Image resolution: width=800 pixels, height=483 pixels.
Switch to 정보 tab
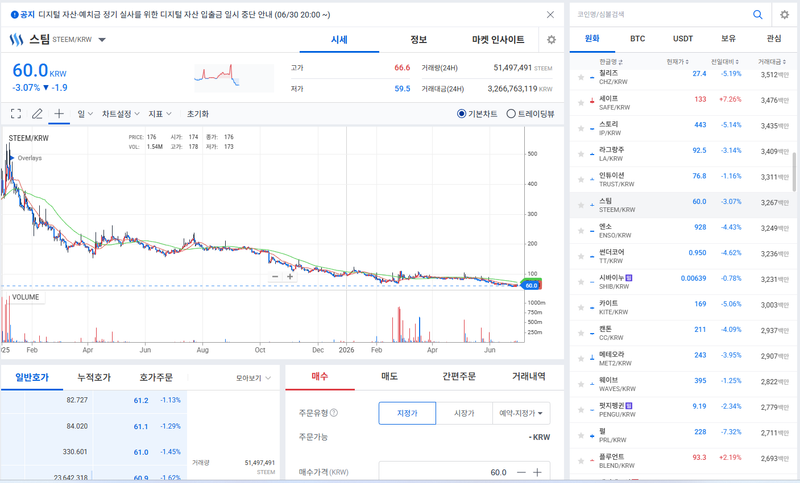click(419, 39)
